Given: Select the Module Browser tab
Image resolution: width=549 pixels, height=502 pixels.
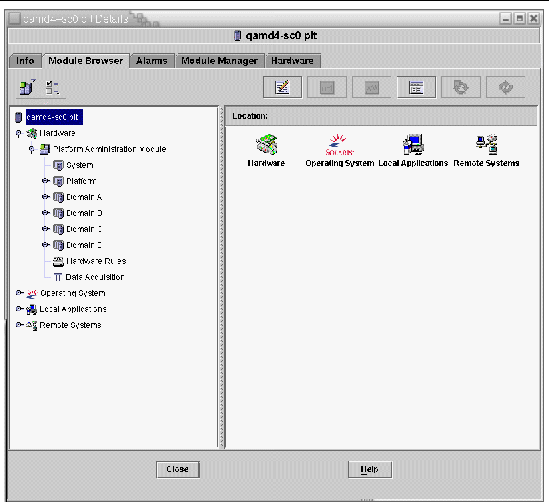Looking at the screenshot, I should click(x=86, y=61).
